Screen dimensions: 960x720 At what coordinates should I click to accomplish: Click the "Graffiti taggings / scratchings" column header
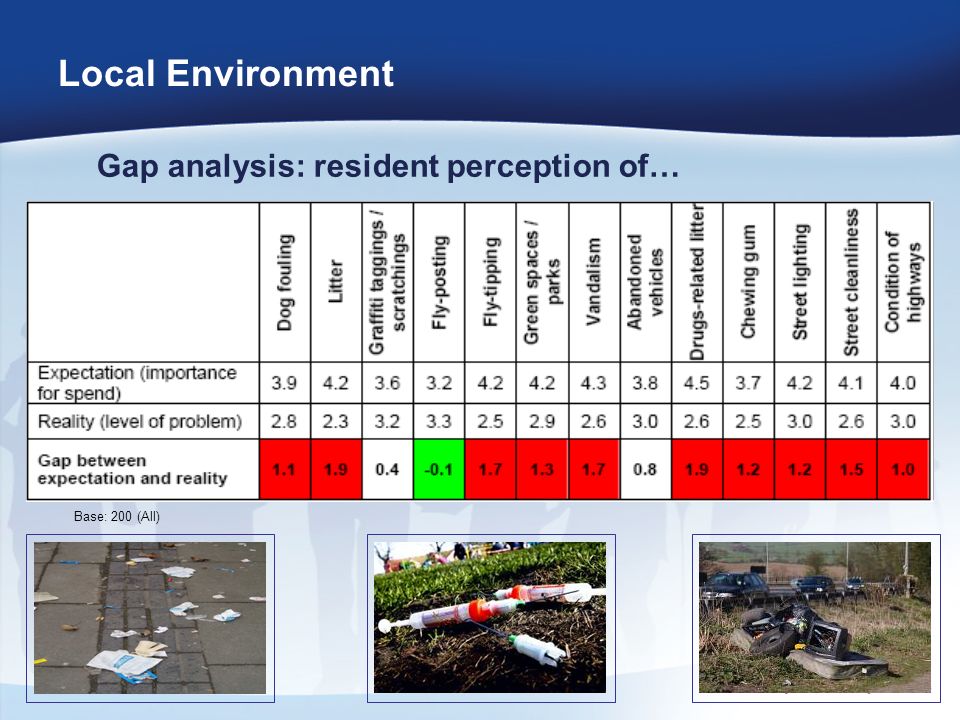(388, 283)
